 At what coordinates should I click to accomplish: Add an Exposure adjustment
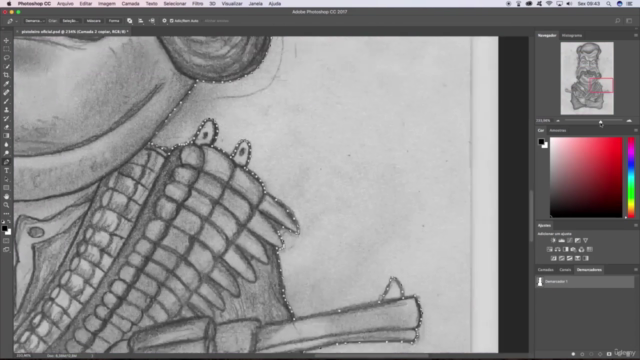pos(578,240)
